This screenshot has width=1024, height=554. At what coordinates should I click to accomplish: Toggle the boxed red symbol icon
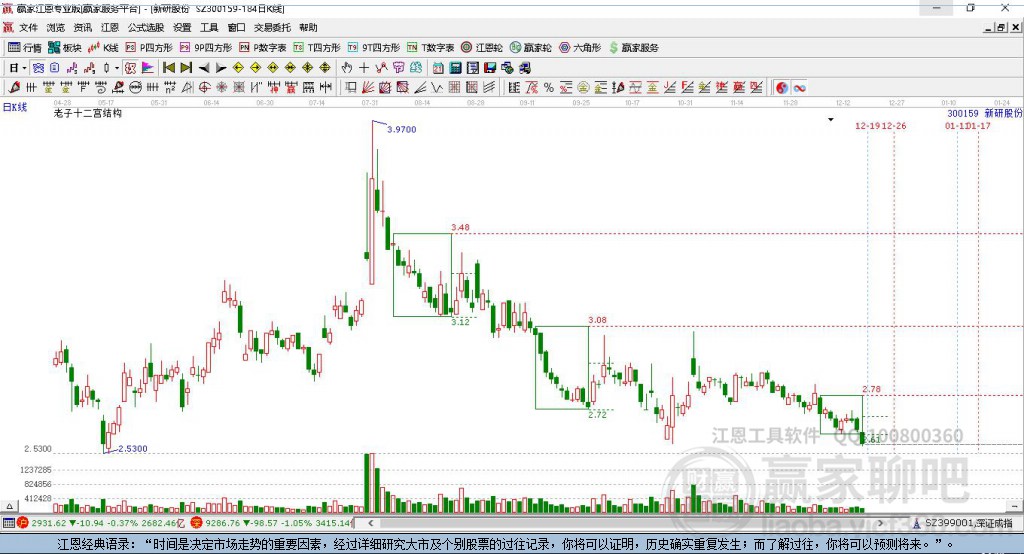tap(130, 68)
